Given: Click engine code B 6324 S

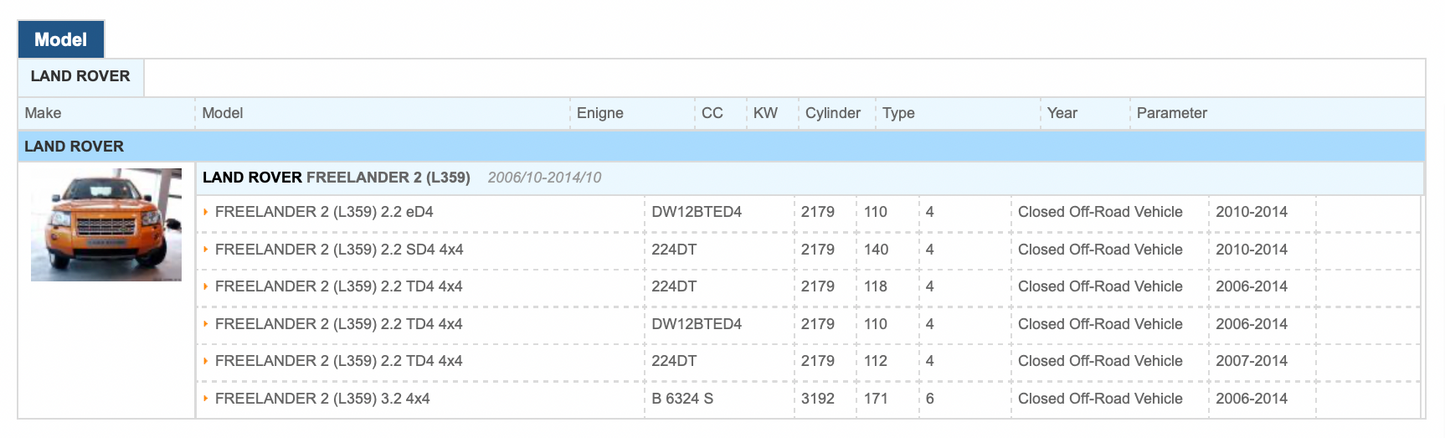Looking at the screenshot, I should [x=683, y=398].
